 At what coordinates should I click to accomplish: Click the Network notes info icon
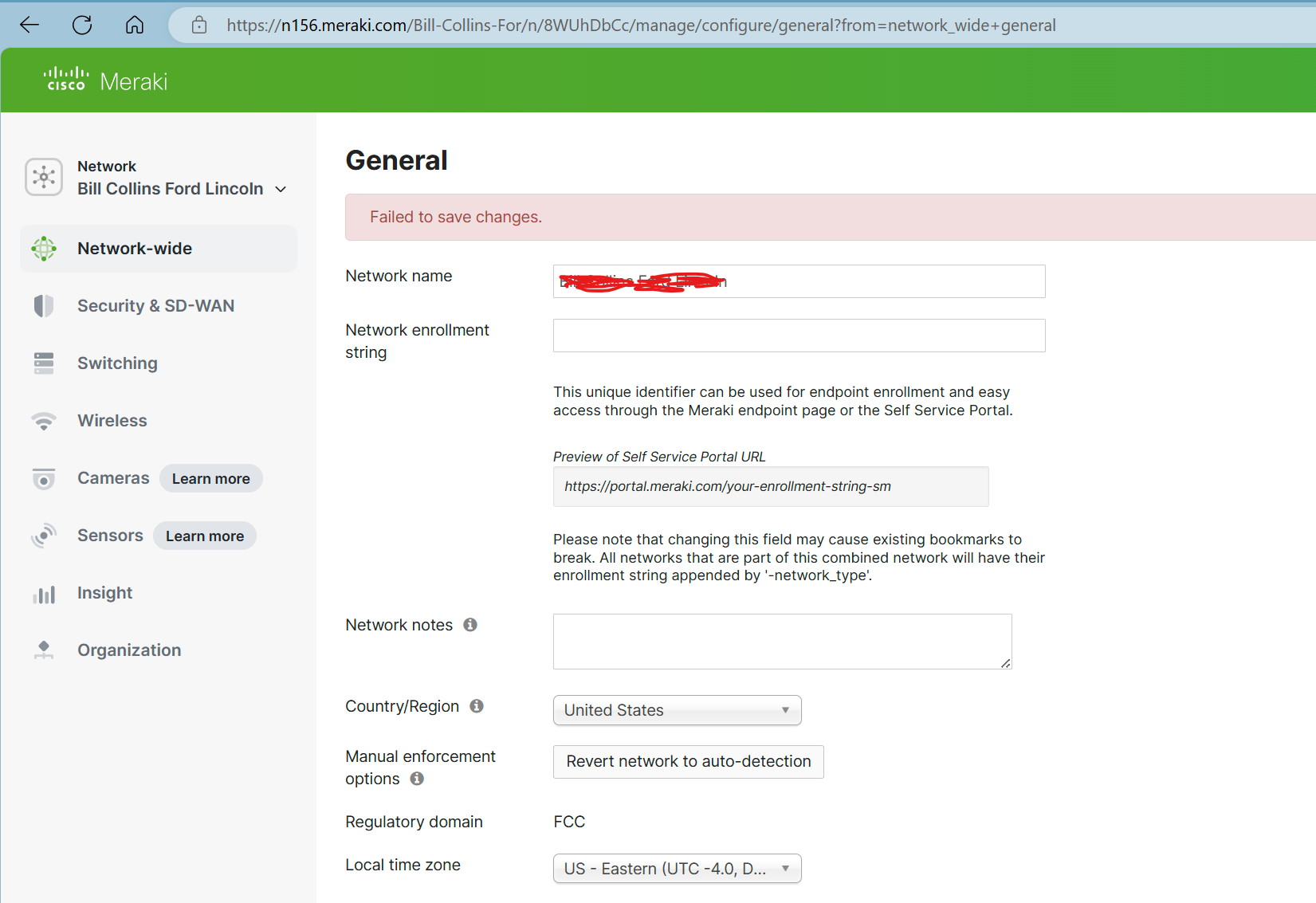470,625
